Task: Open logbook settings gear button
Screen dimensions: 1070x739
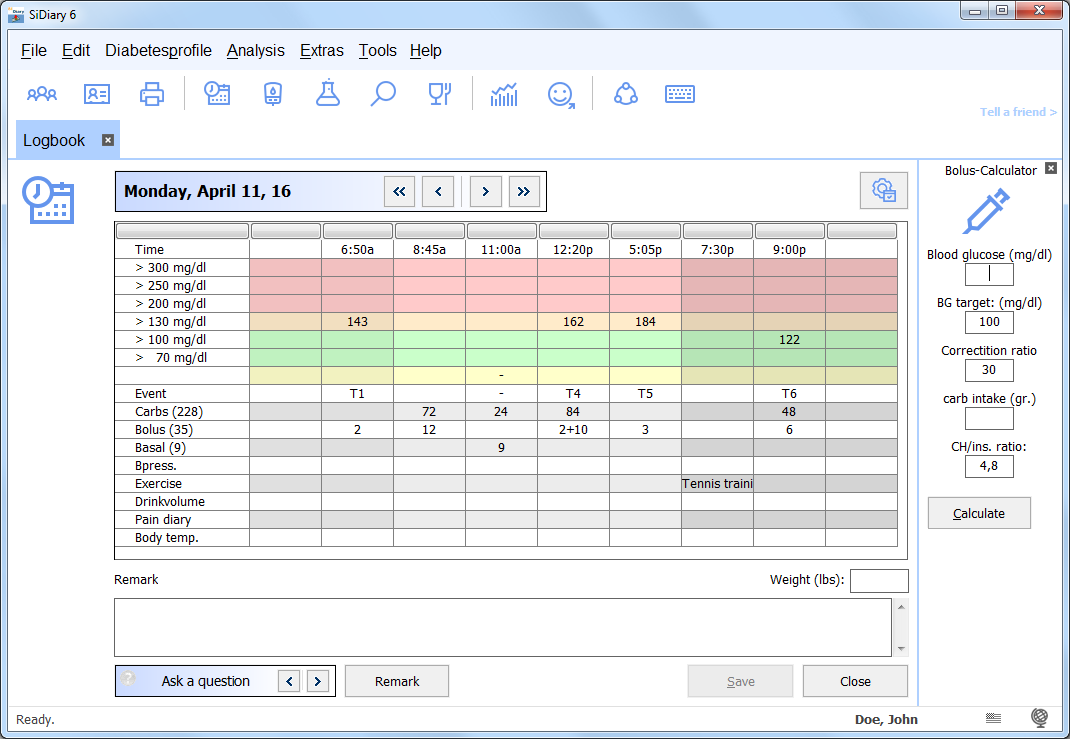Action: coord(884,190)
